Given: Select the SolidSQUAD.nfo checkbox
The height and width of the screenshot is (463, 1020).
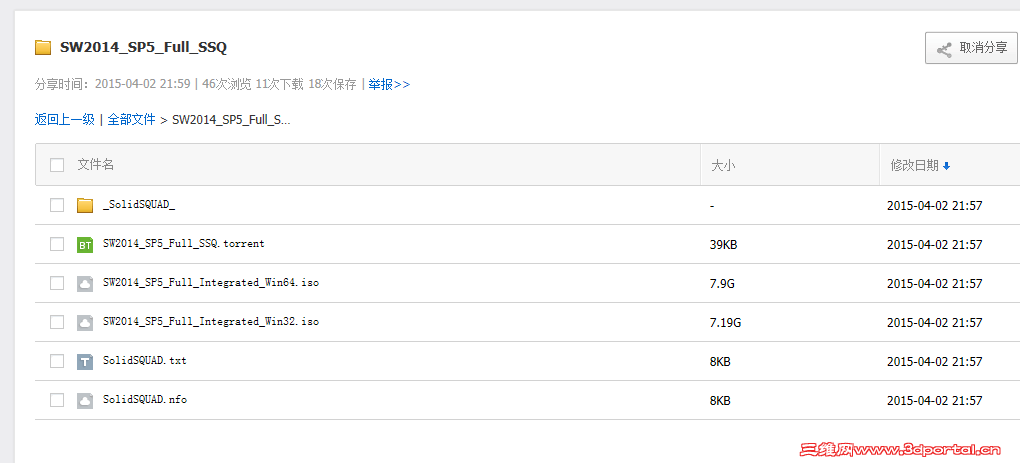Looking at the screenshot, I should point(57,401).
